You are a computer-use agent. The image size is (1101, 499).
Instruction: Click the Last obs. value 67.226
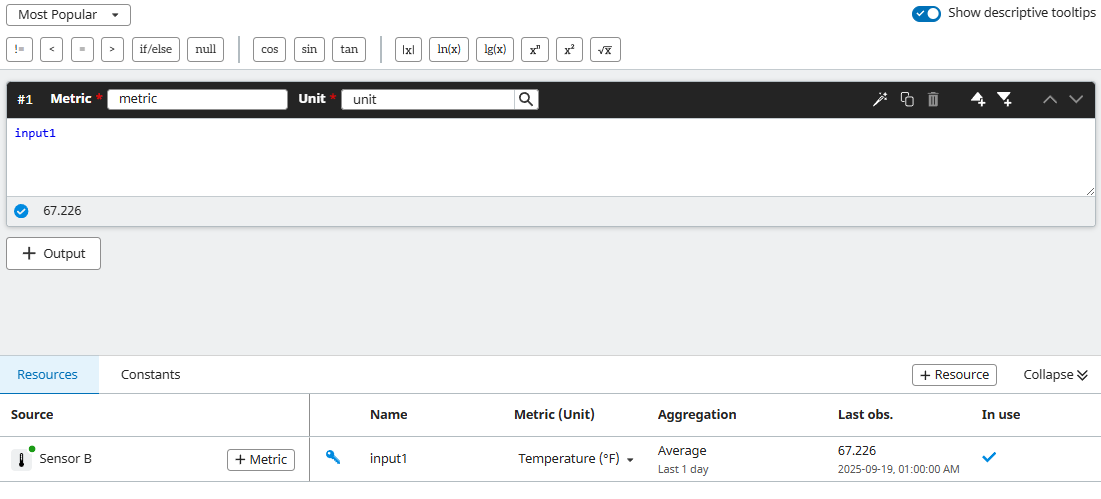857,451
